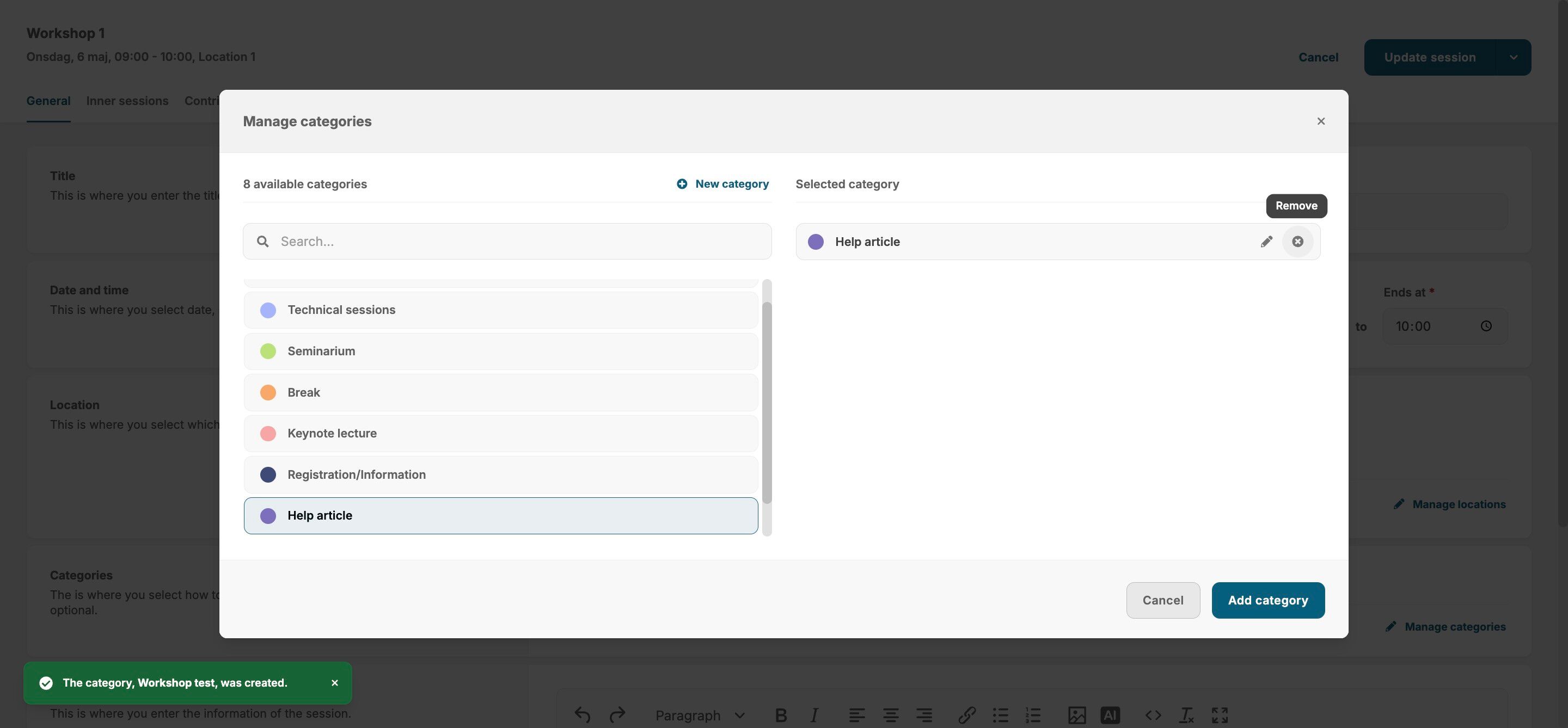Click the Bold formatting icon
The image size is (1568, 728).
781,715
